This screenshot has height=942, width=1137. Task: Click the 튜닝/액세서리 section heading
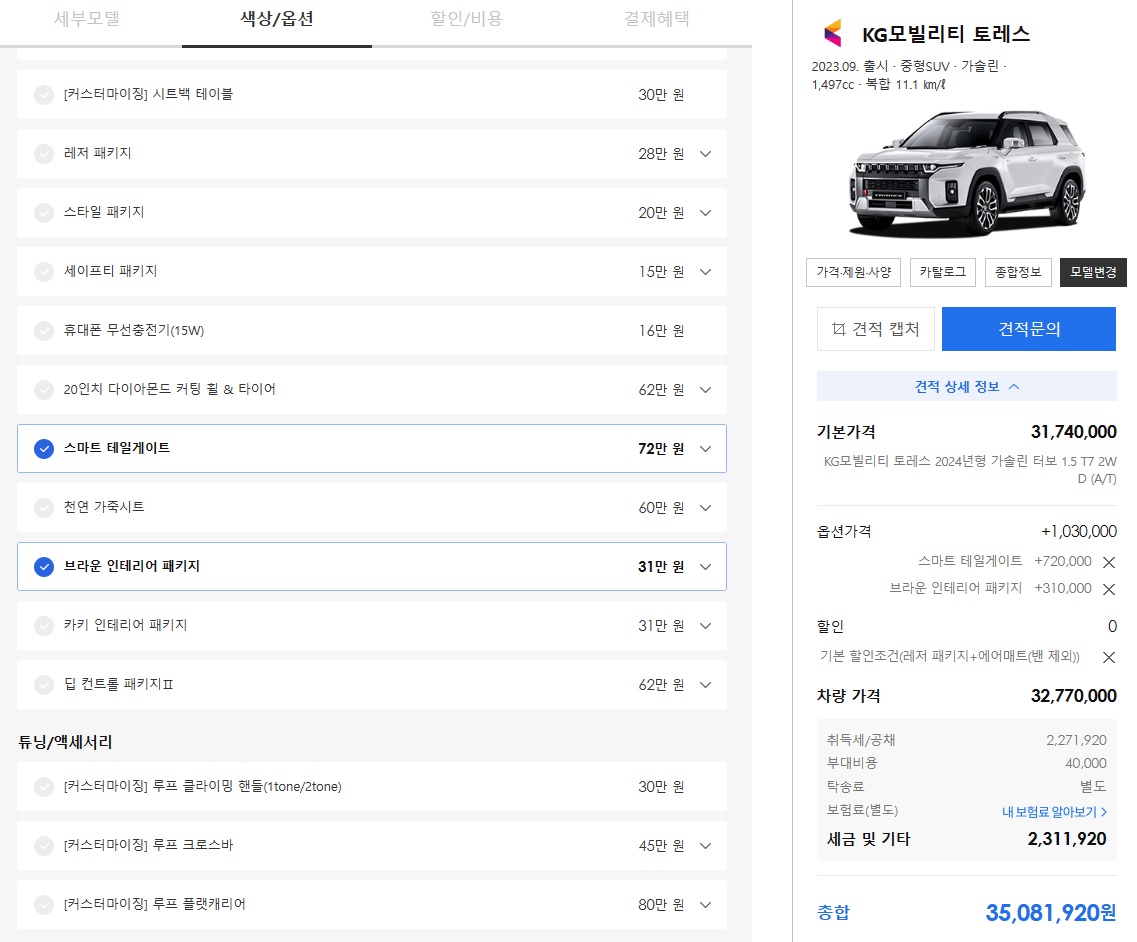click(x=65, y=742)
